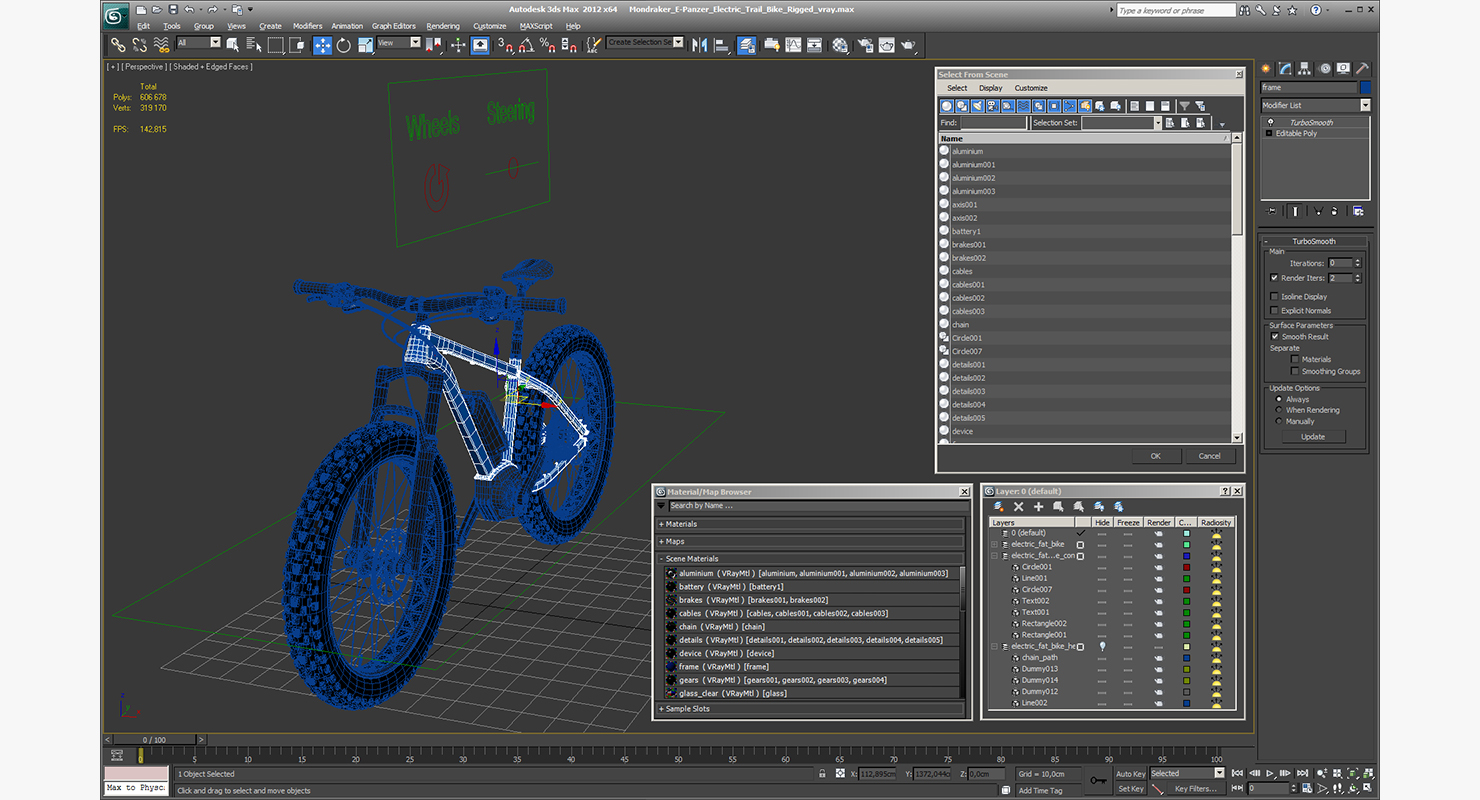Click Create New Layer icon in Layer dialog
Screen dimensions: 1480x800
pyautogui.click(x=998, y=507)
